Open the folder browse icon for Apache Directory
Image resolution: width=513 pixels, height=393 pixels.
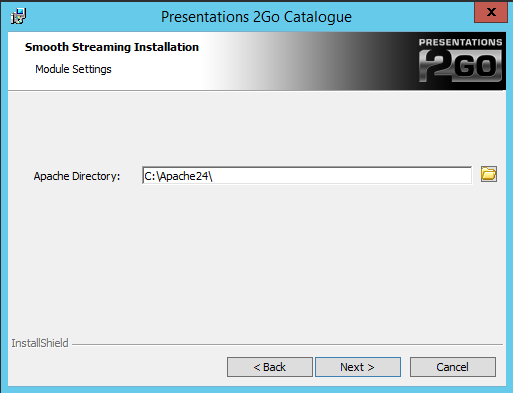(x=489, y=174)
